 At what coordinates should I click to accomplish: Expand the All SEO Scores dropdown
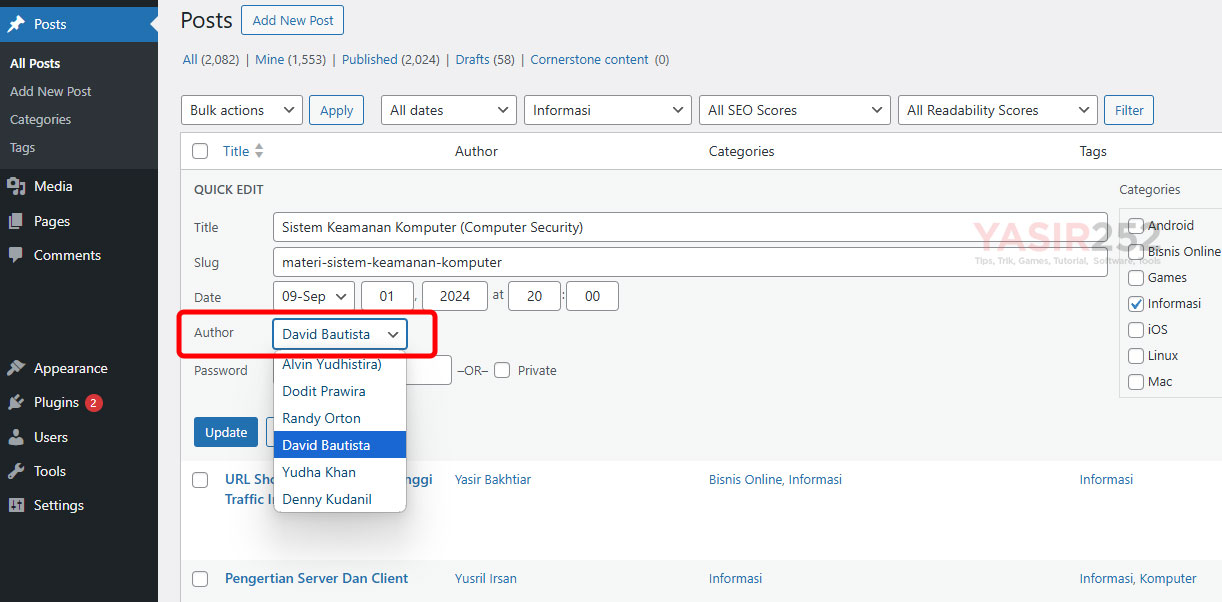[794, 110]
